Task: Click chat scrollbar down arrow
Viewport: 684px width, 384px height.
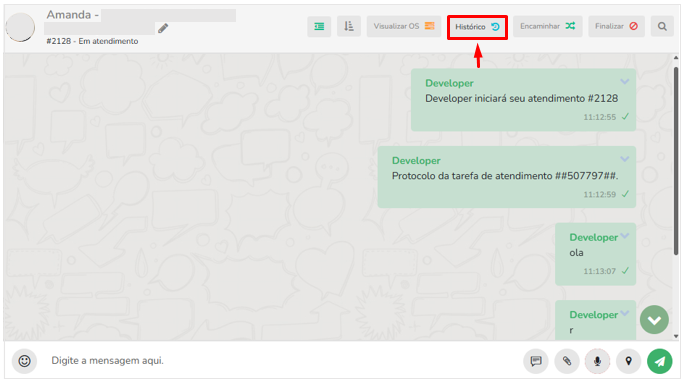Action: (676, 336)
